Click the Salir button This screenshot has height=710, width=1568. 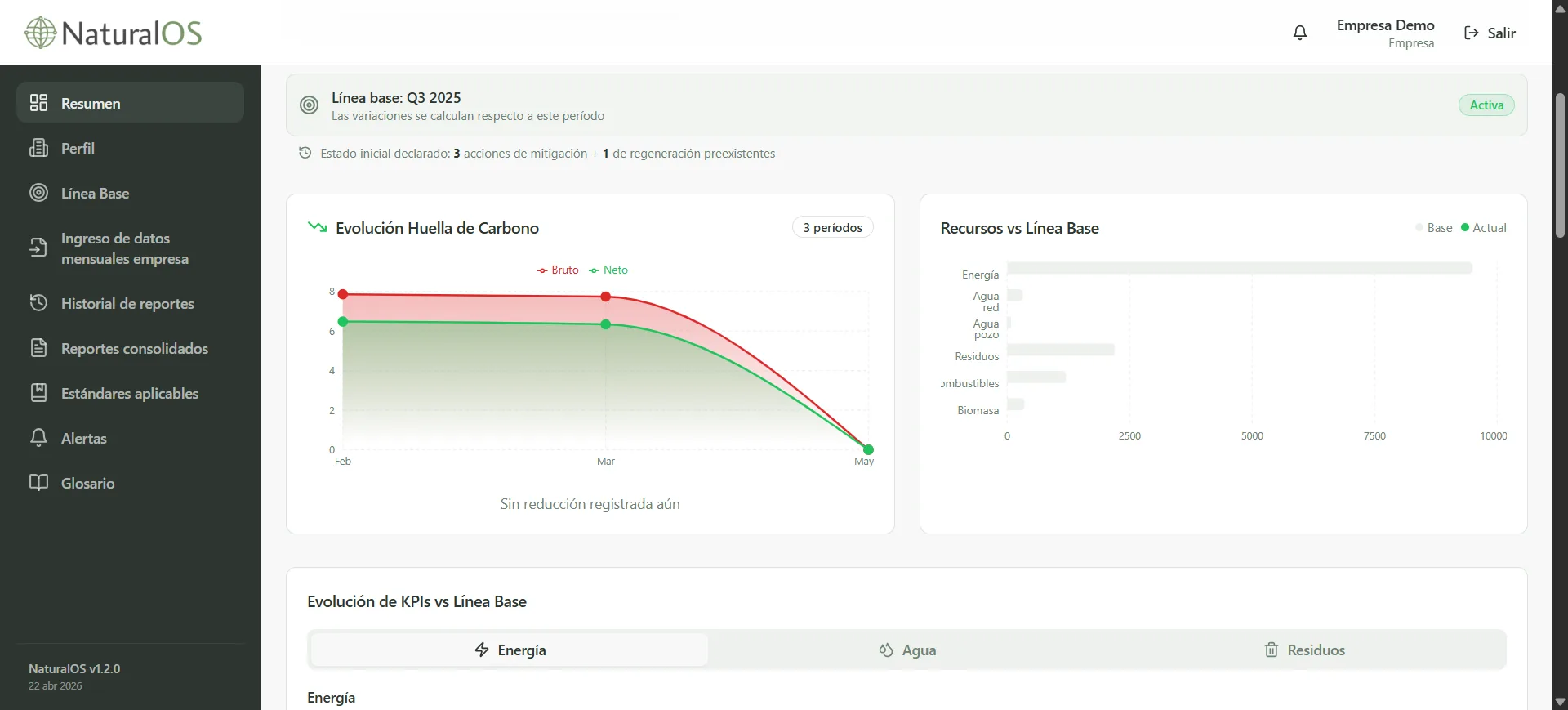tap(1490, 33)
